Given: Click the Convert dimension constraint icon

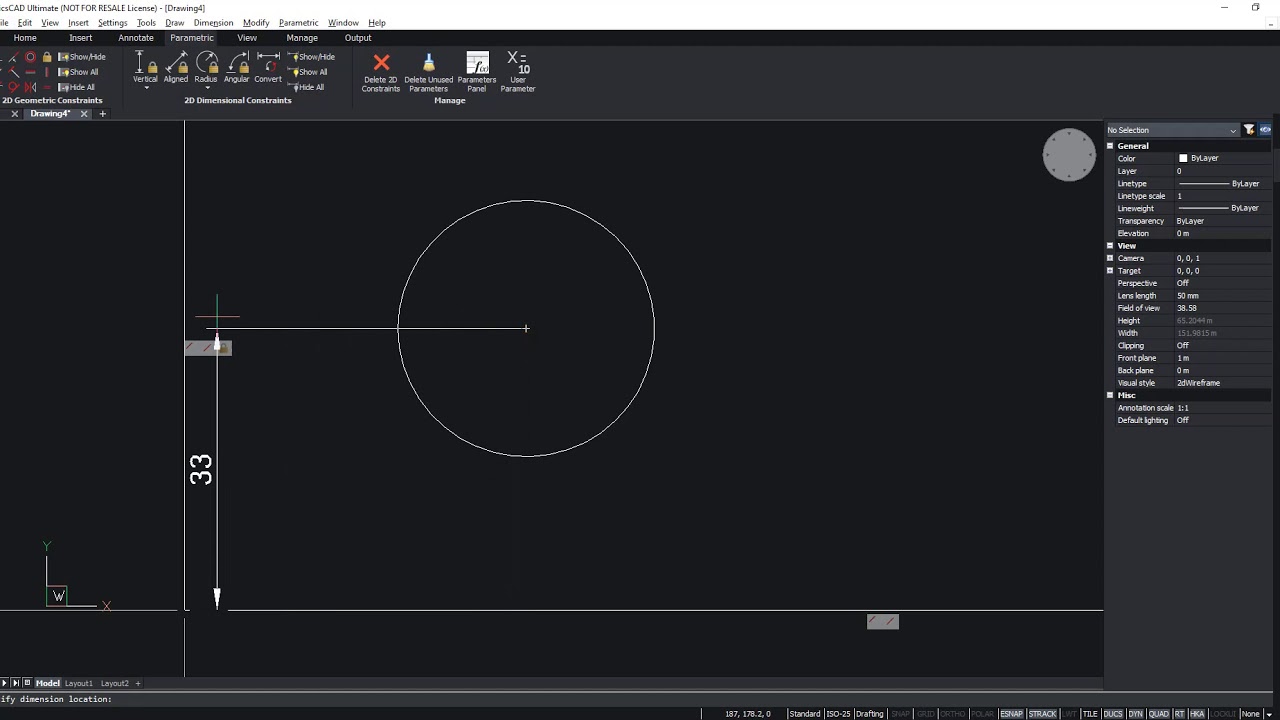Looking at the screenshot, I should (x=268, y=67).
